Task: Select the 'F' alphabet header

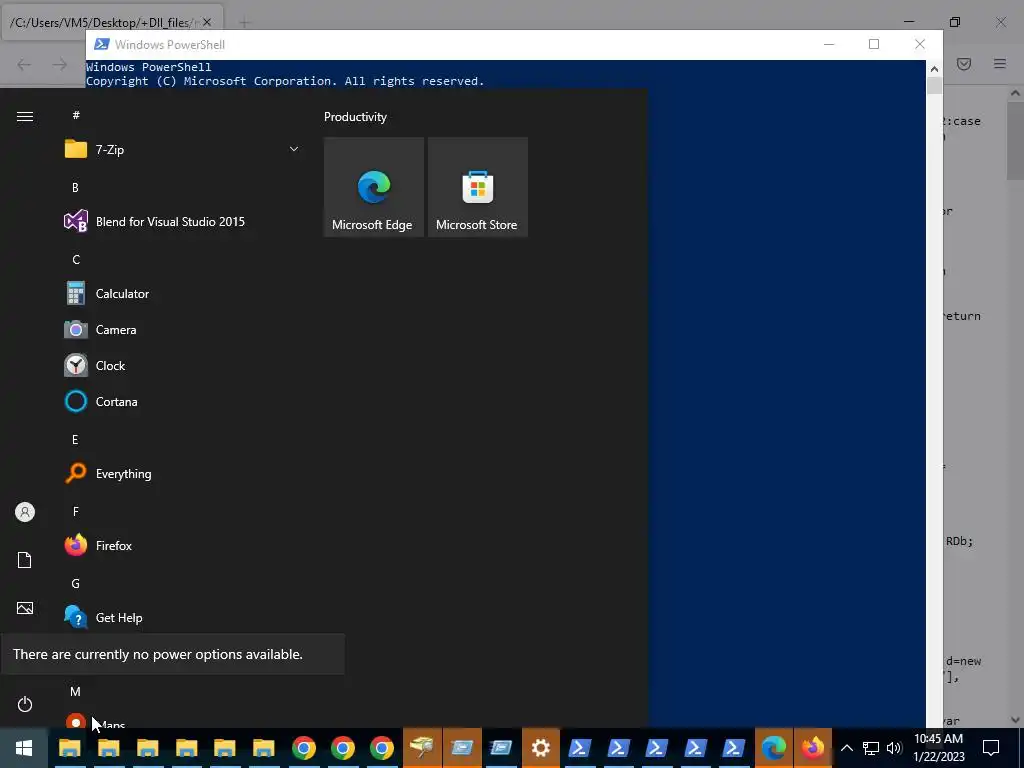Action: coord(75,511)
